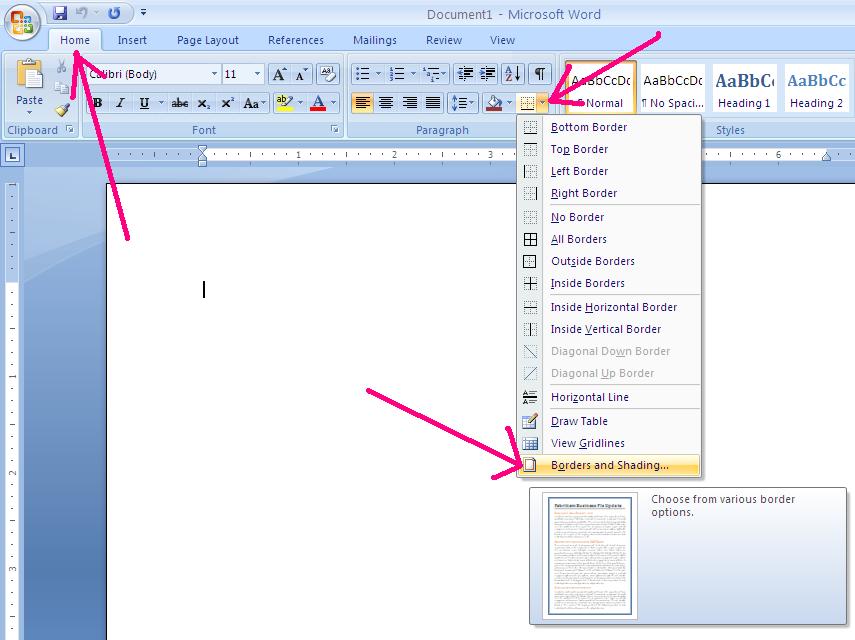Click the Grow Font icon
This screenshot has height=640, width=855.
tap(280, 74)
